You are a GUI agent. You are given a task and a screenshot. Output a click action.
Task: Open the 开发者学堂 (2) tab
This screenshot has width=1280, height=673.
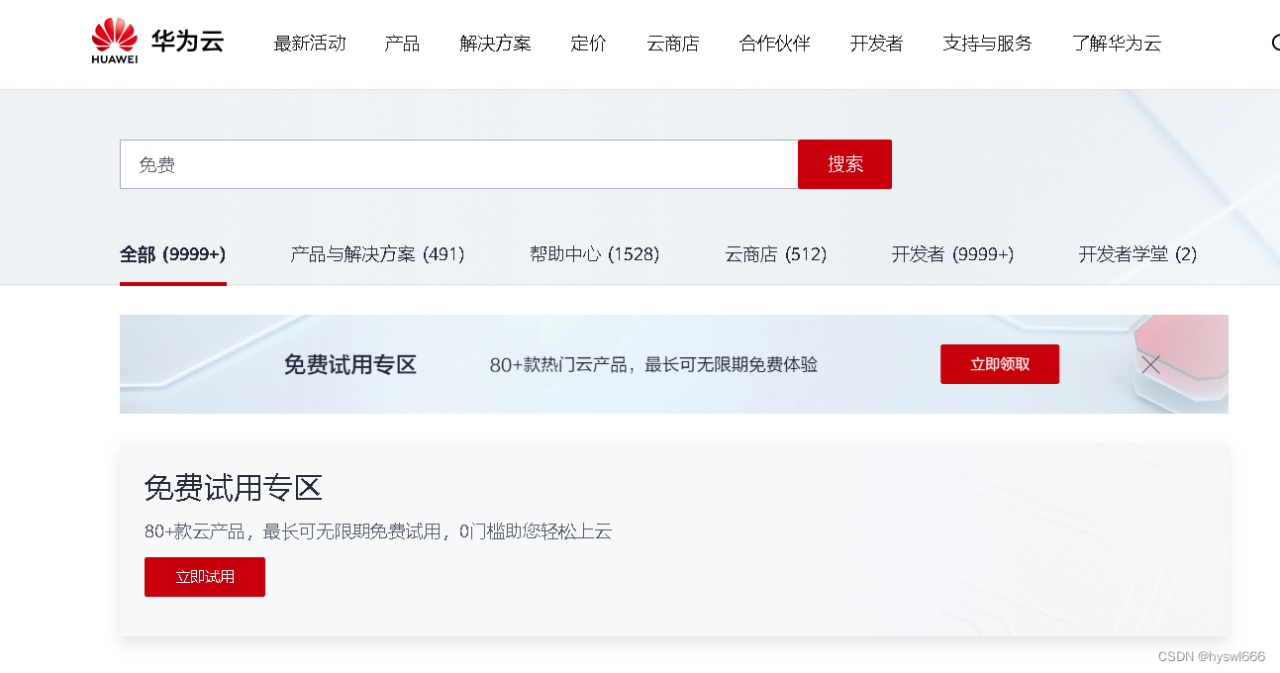tap(1138, 255)
